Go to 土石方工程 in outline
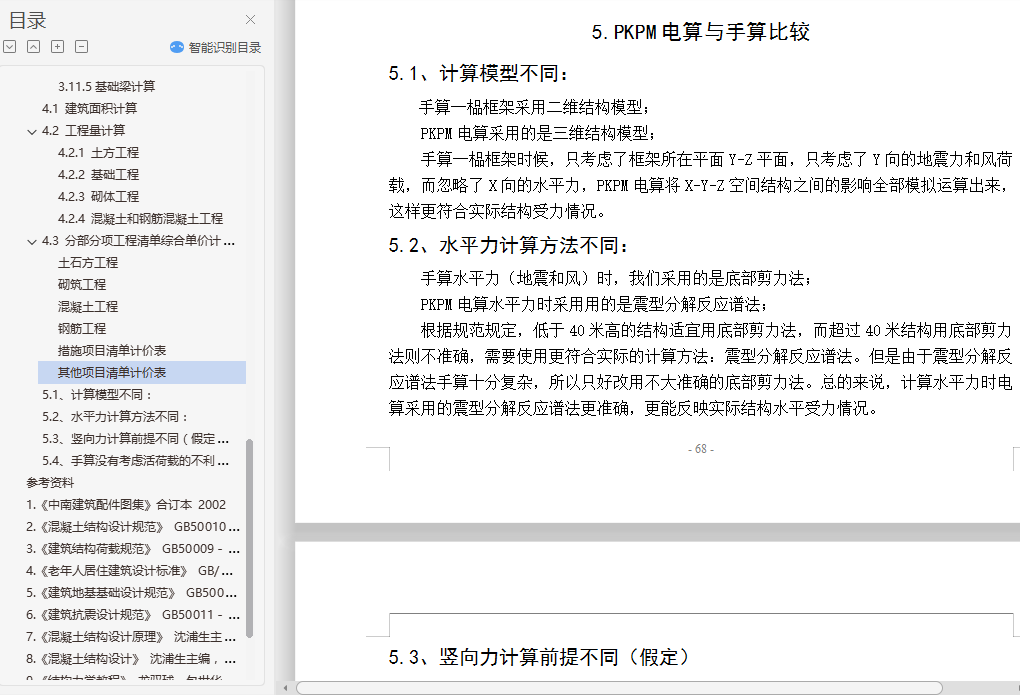The height and width of the screenshot is (695, 1020). [88, 263]
